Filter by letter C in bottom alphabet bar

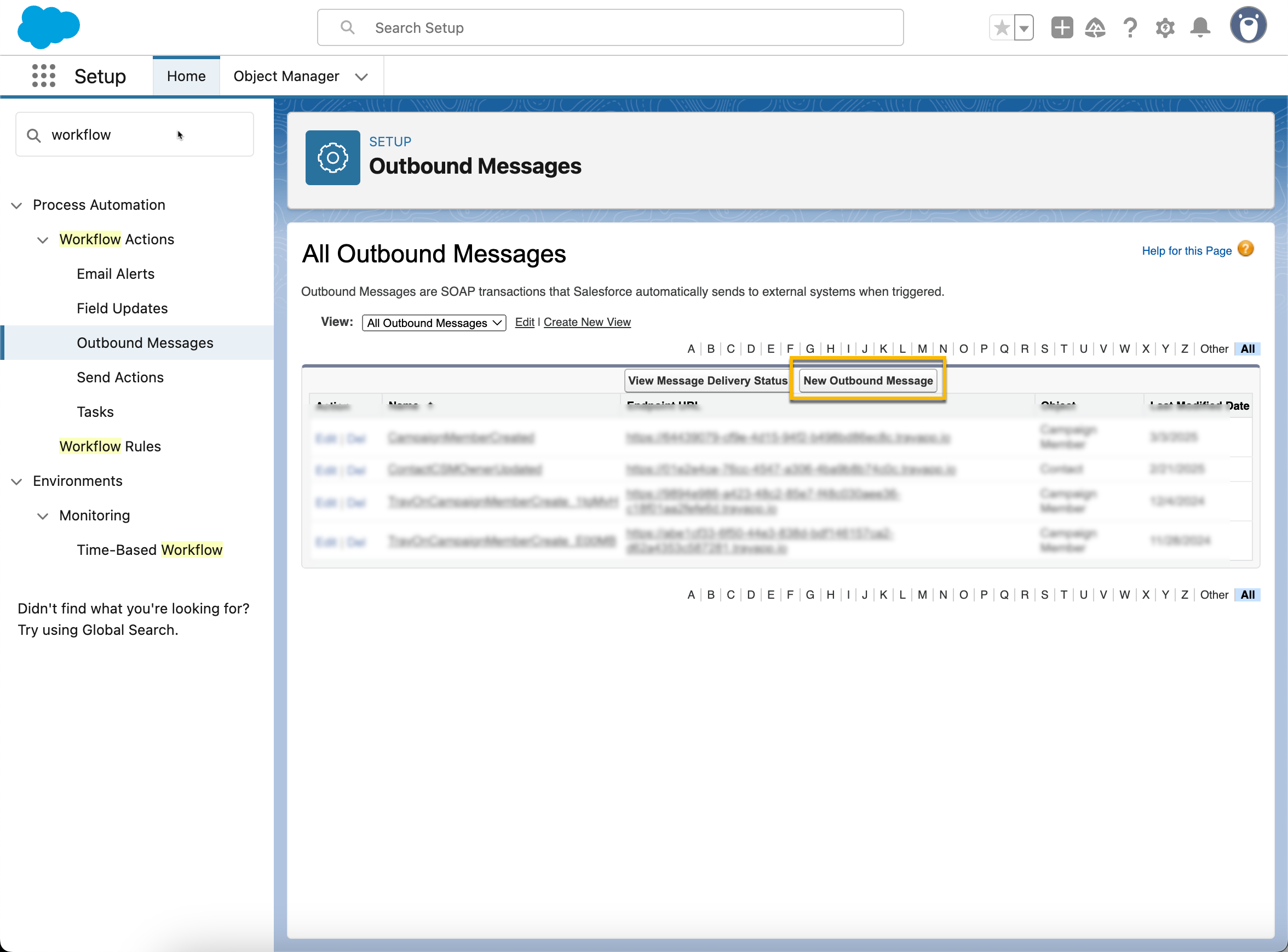(731, 595)
